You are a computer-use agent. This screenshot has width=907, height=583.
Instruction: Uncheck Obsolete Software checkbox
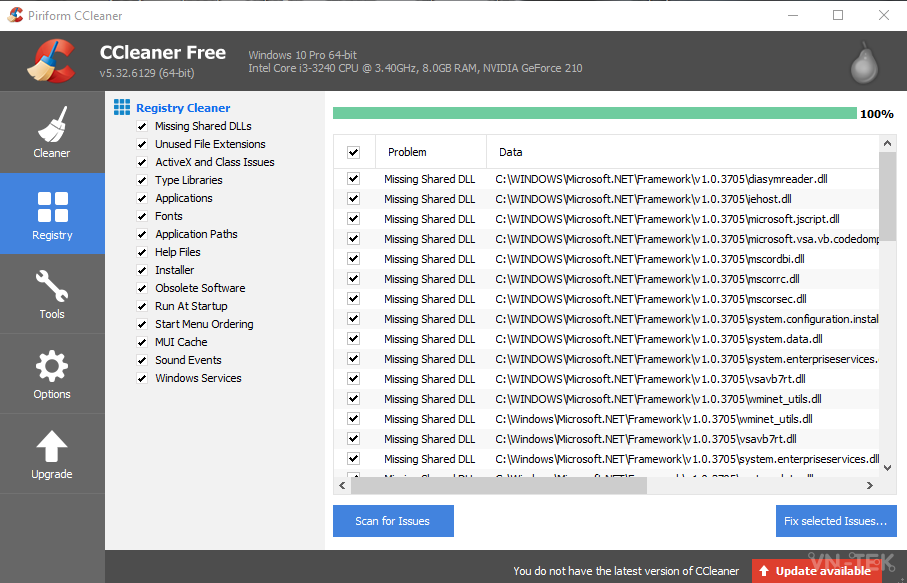coord(142,288)
